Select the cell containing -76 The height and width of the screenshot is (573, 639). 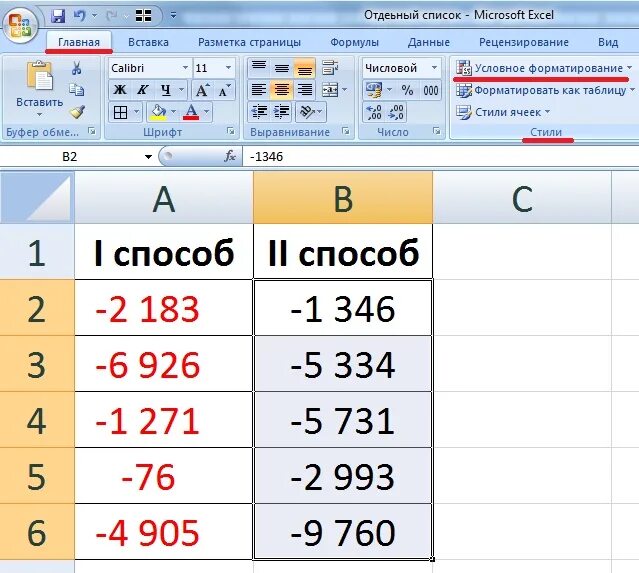pyautogui.click(x=164, y=476)
